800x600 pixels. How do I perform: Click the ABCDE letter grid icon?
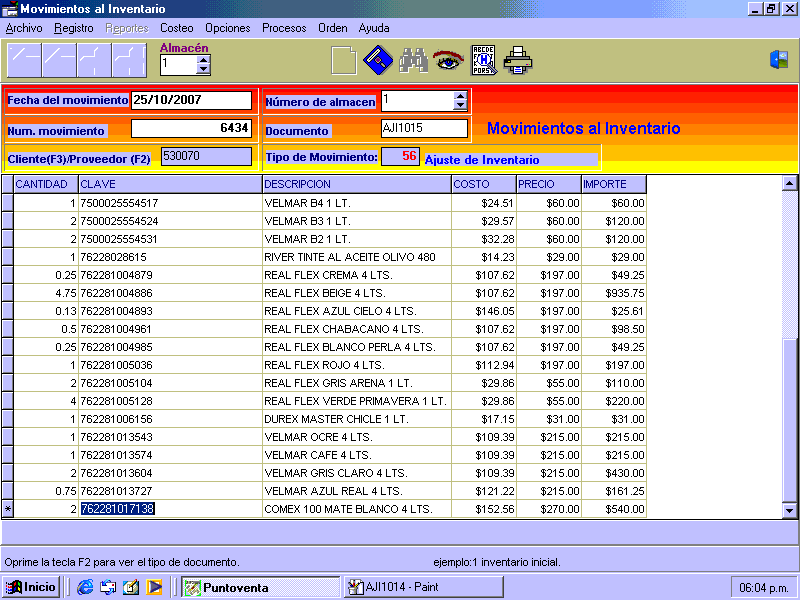[x=483, y=61]
